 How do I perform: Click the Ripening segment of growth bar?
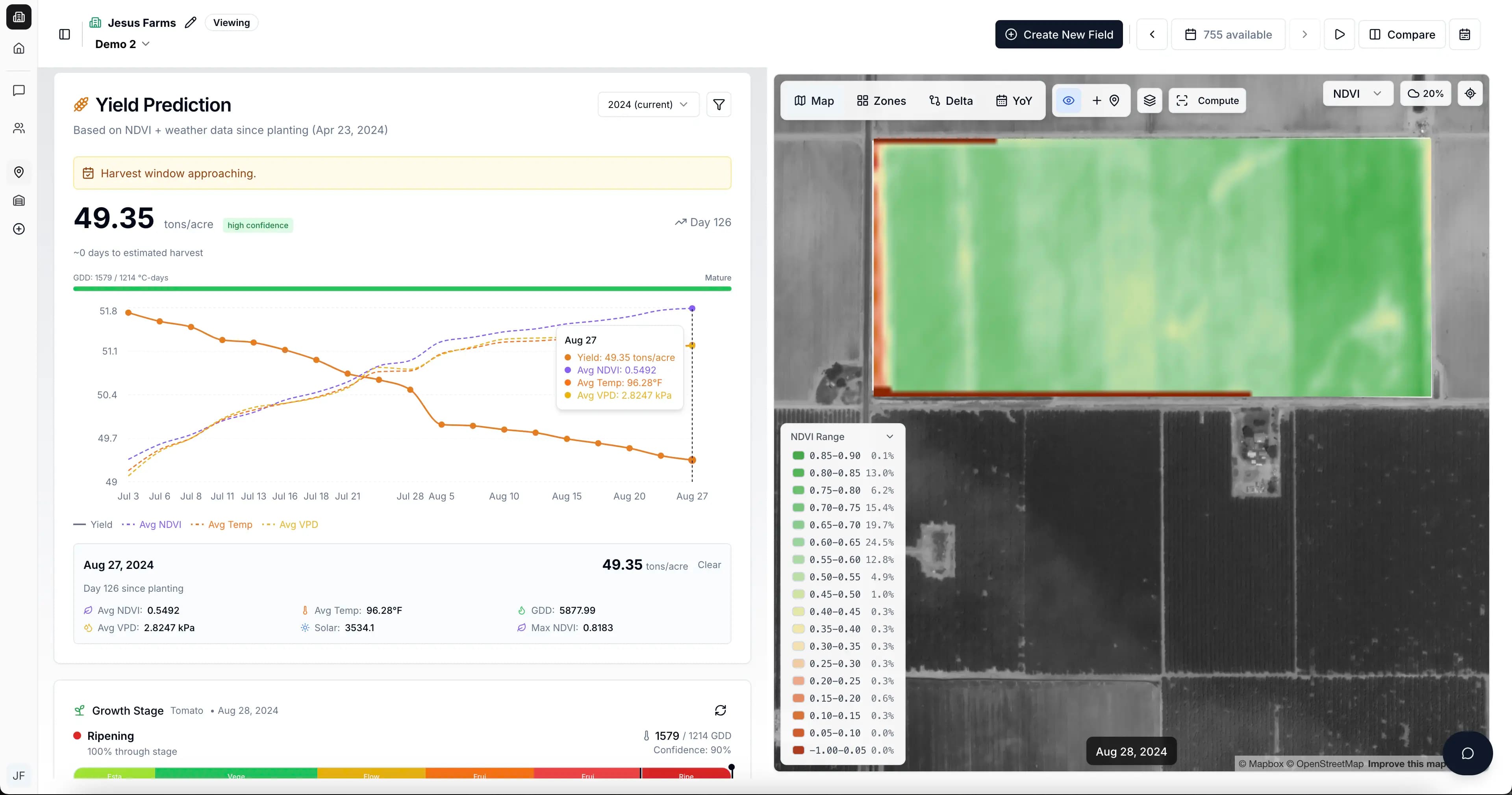686,774
